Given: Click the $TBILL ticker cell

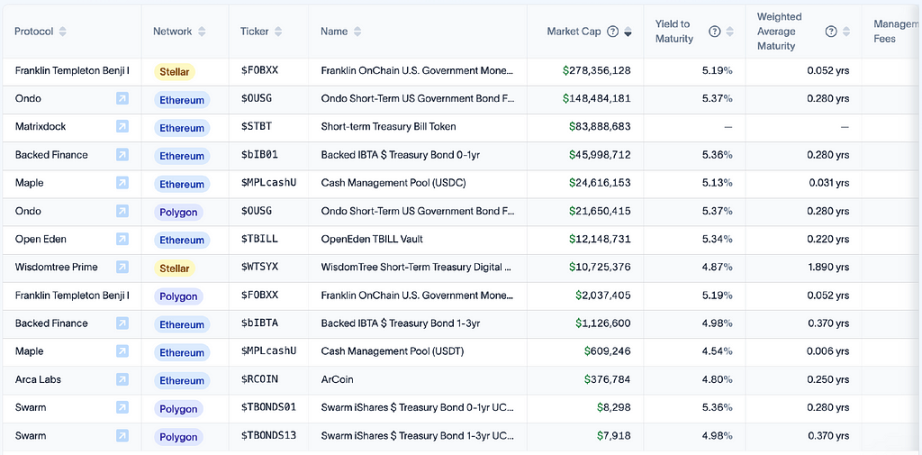Looking at the screenshot, I should (259, 239).
